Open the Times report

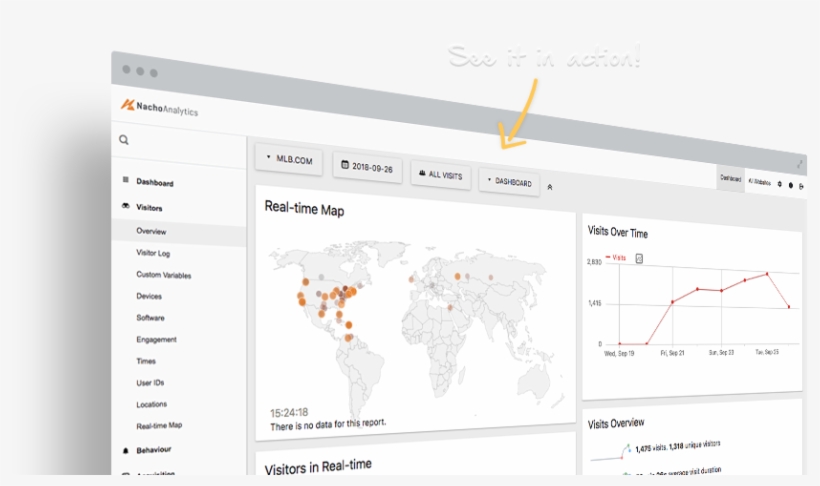point(146,361)
